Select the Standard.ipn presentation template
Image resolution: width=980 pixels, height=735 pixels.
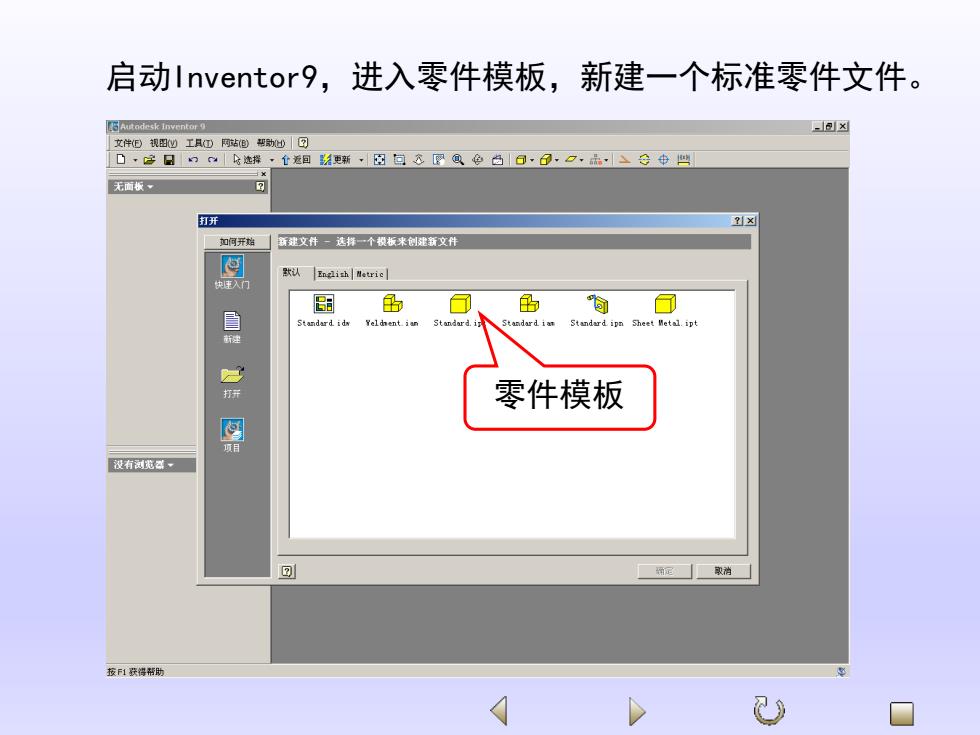[x=597, y=311]
